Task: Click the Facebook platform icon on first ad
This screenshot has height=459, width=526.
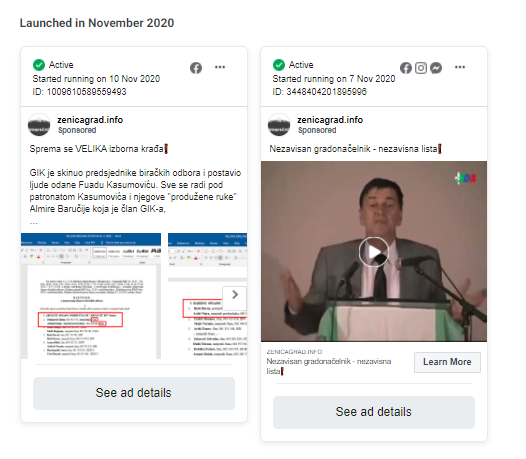Action: pyautogui.click(x=196, y=68)
